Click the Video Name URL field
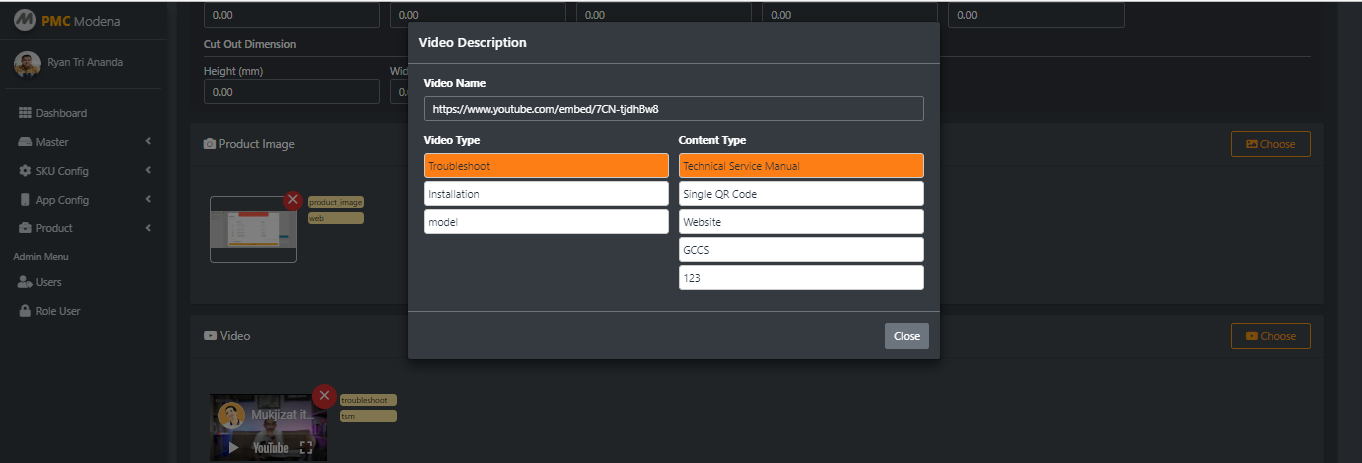Screen dimensions: 1362x463 [673, 108]
